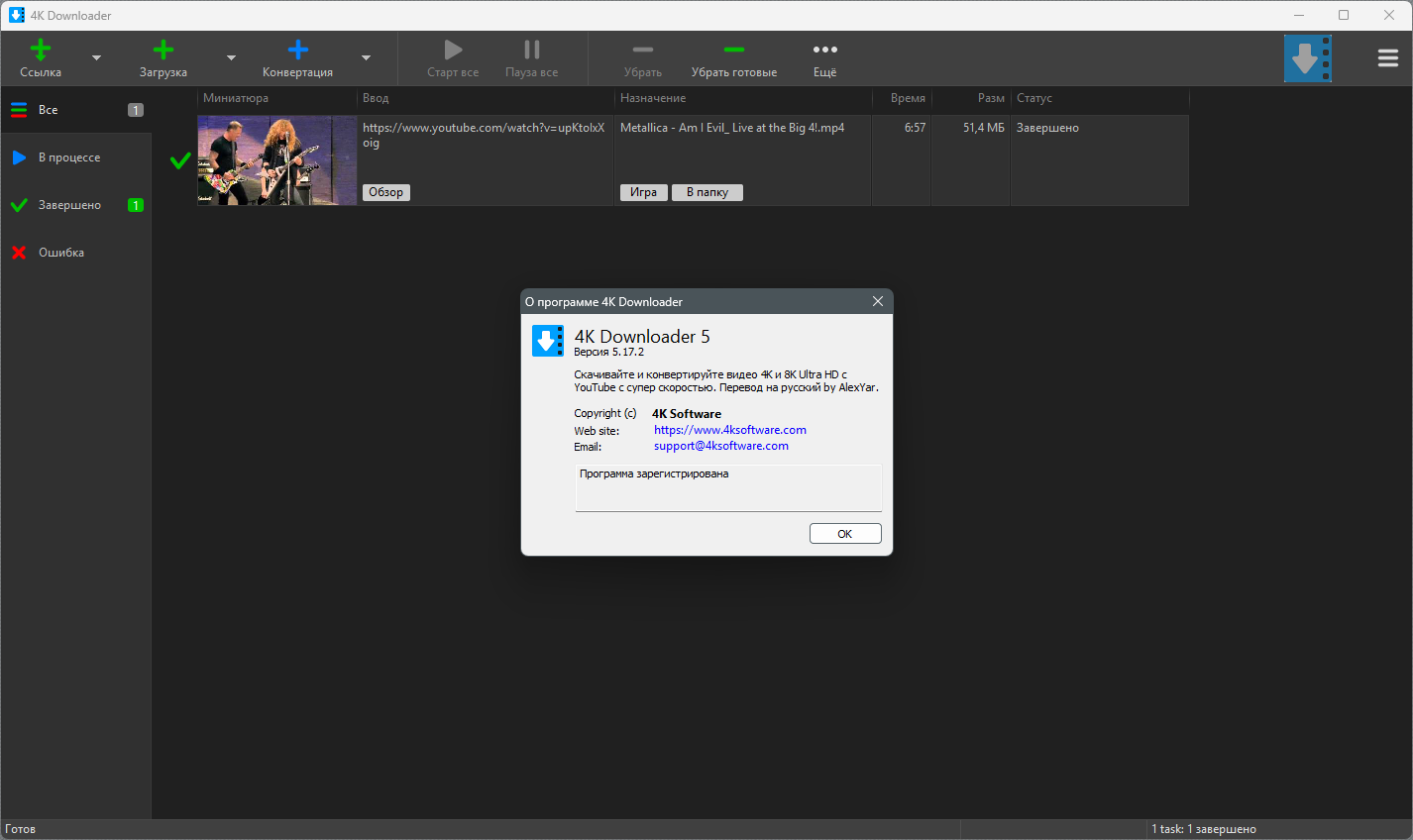Click OK in the about dialog

tap(845, 534)
